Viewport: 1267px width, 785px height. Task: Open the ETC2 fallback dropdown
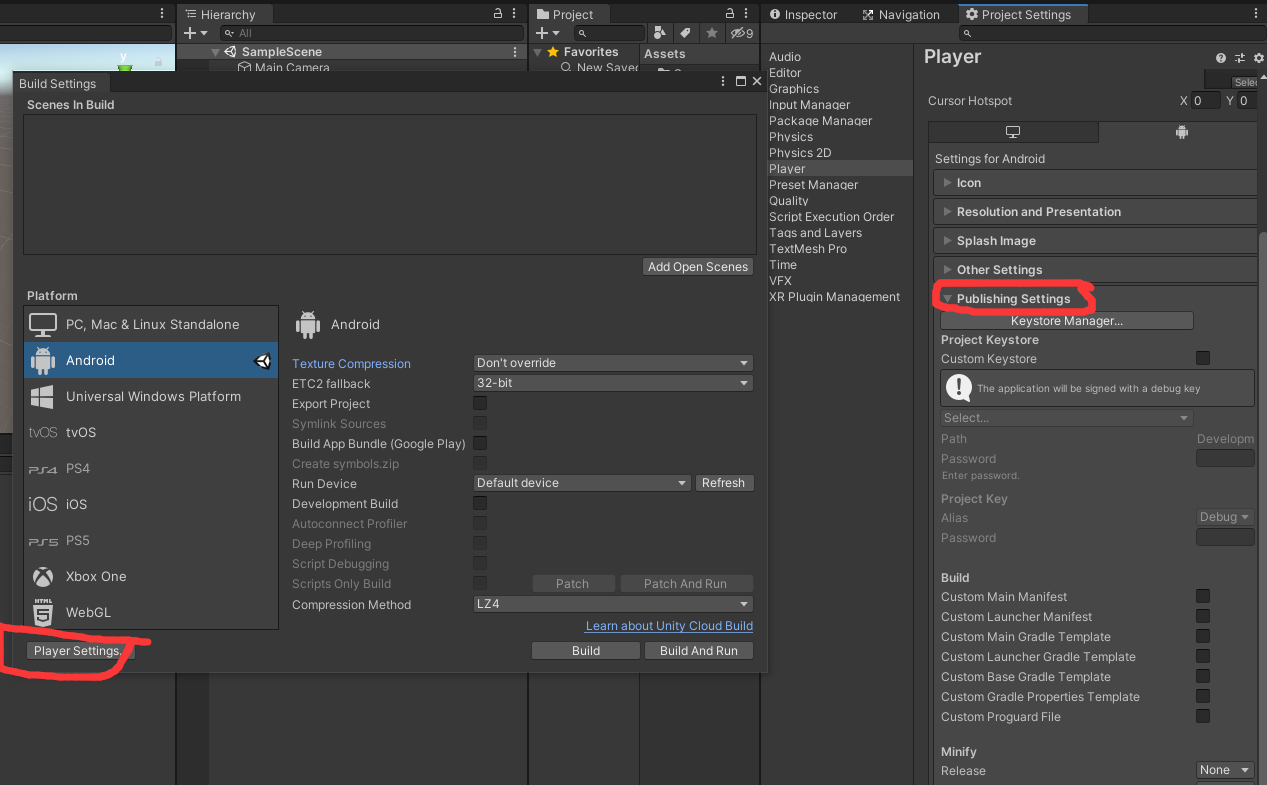[x=613, y=383]
